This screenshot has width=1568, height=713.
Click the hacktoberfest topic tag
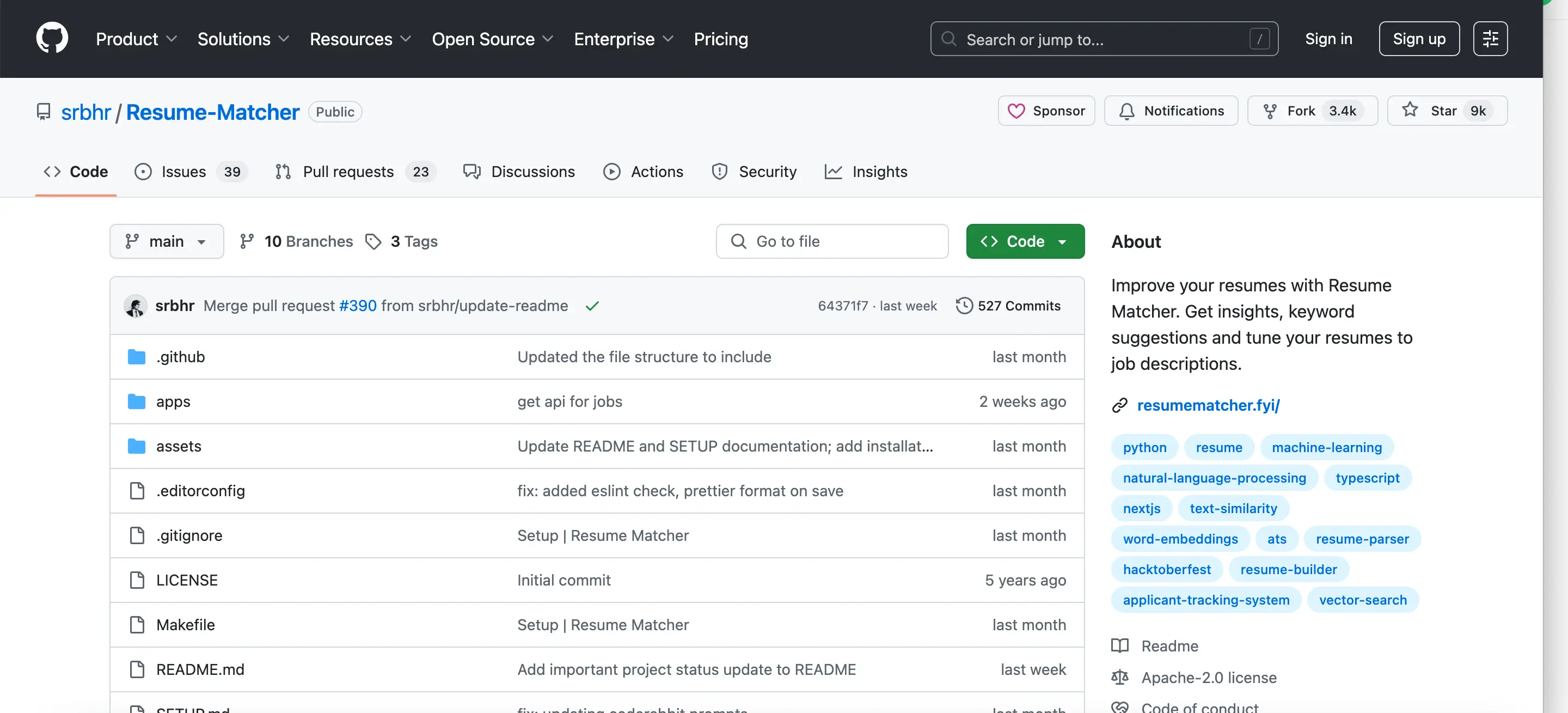click(1167, 569)
